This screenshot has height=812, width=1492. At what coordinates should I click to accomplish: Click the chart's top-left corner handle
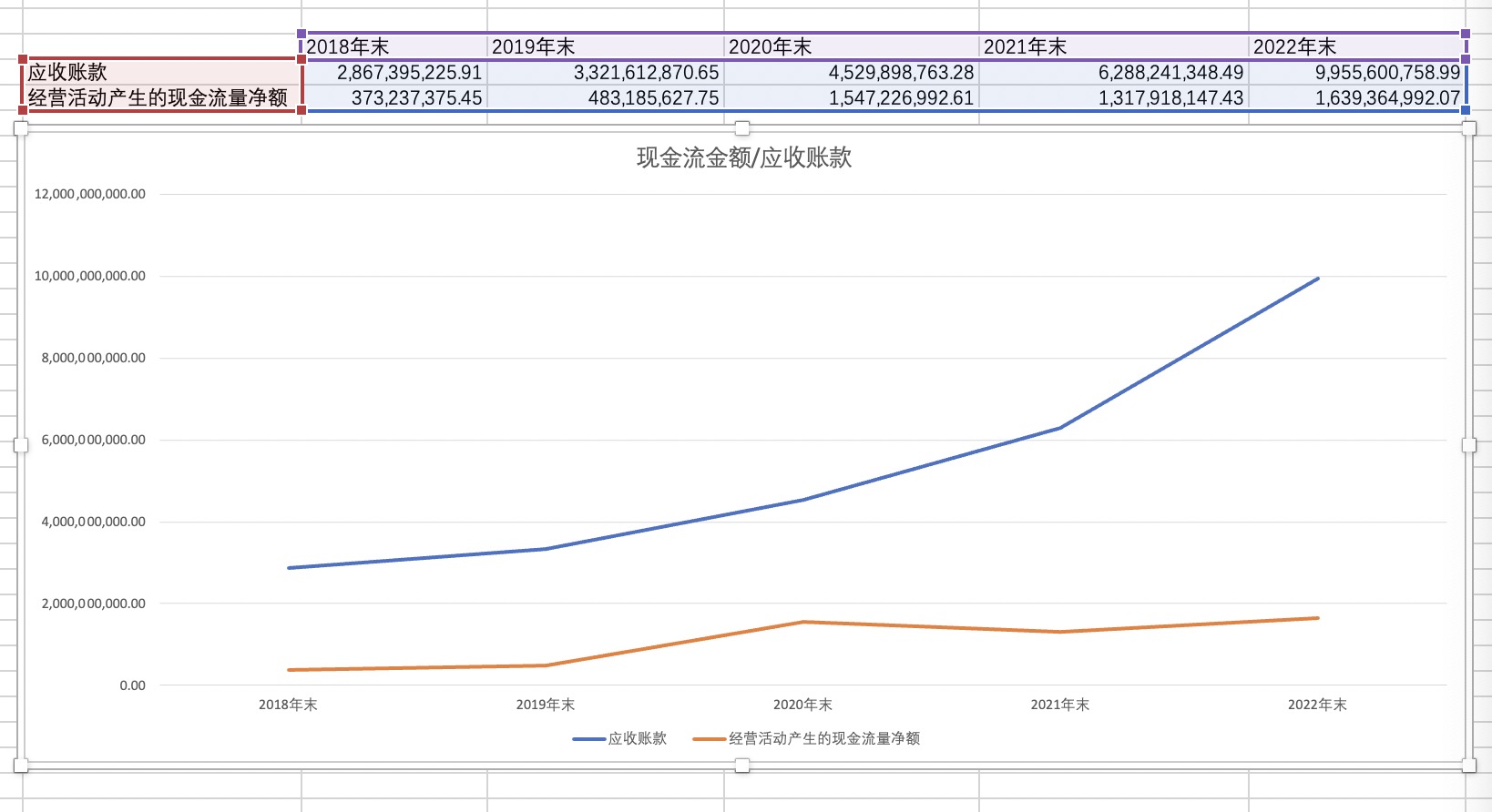coord(21,128)
